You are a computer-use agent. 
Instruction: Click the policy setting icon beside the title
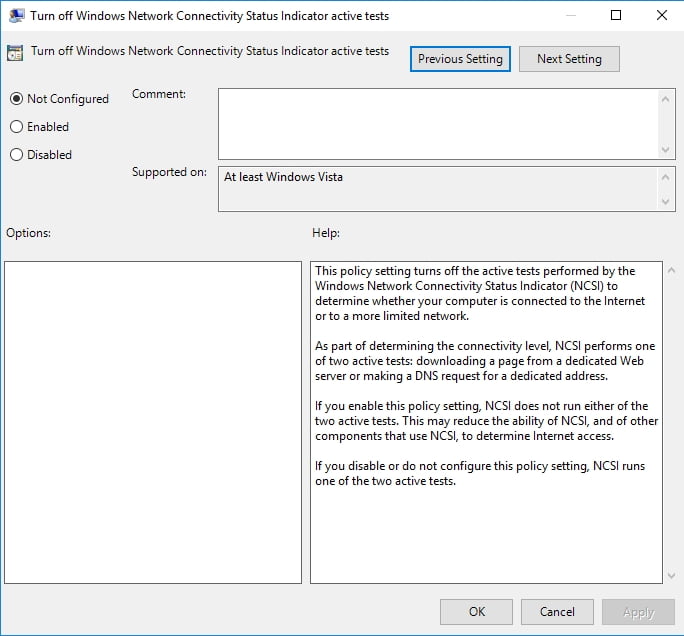15,53
